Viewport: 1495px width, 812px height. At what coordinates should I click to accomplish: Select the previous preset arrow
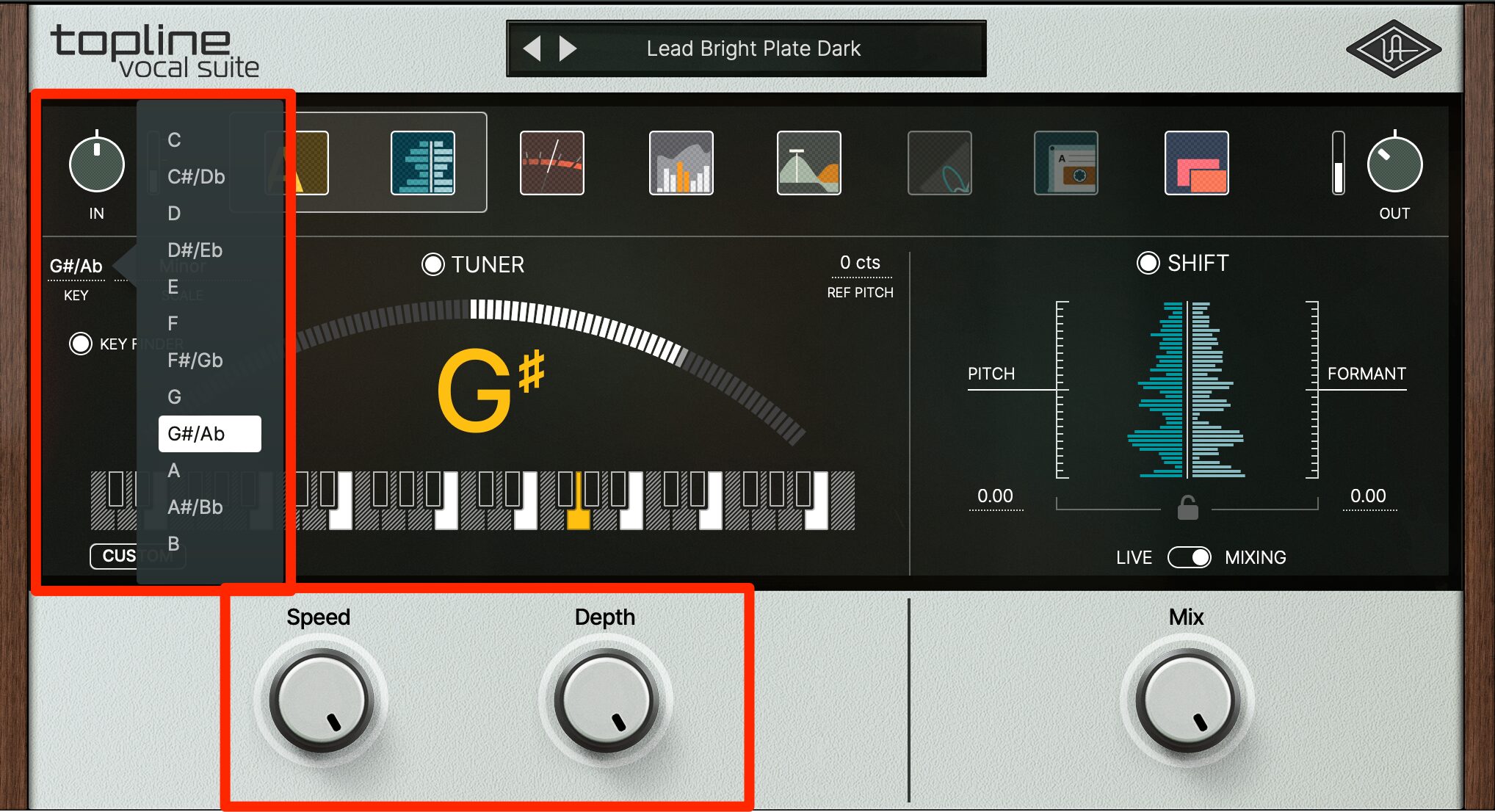pos(532,48)
